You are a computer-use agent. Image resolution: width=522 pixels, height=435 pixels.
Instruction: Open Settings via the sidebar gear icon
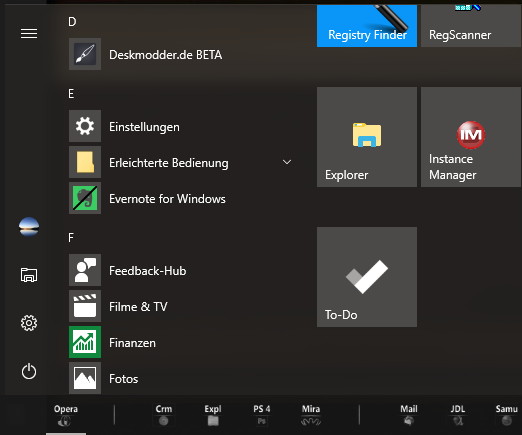tap(29, 323)
